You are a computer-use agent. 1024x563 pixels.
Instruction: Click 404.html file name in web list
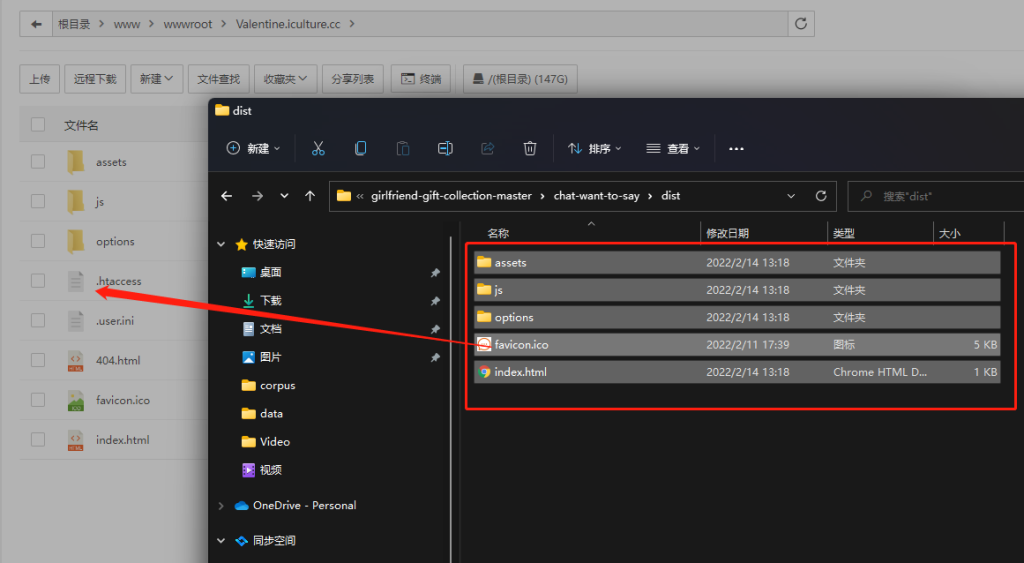tap(118, 361)
